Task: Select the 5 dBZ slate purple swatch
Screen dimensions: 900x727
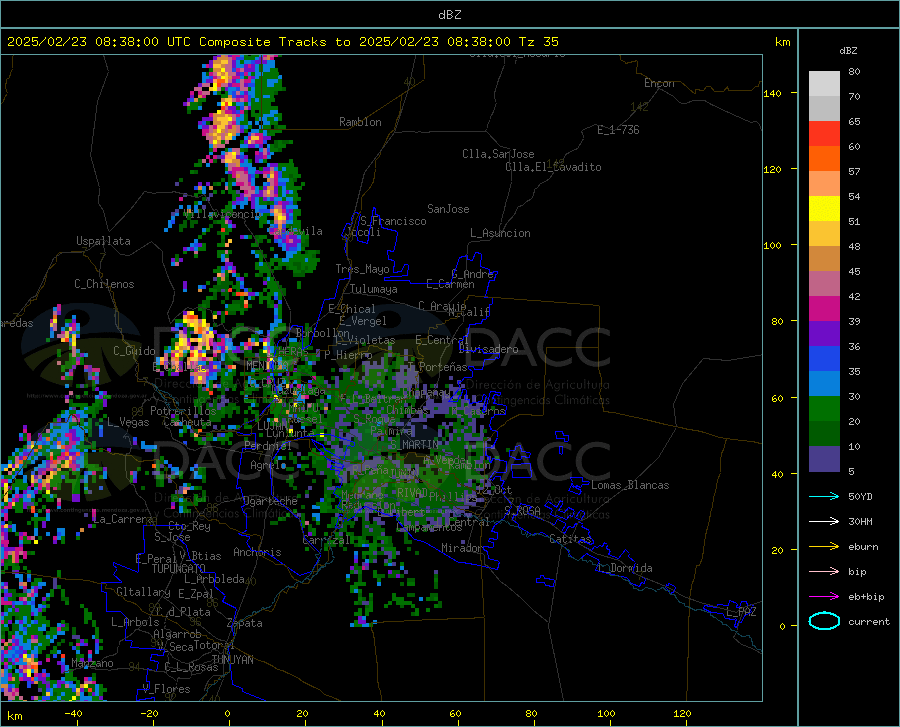Action: coord(824,459)
